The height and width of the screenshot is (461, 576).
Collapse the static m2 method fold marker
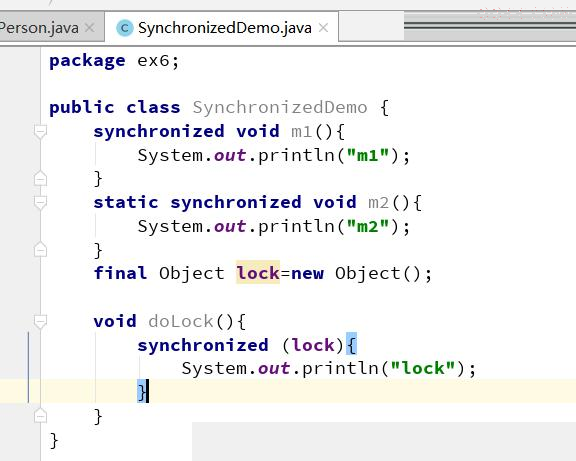[40, 202]
